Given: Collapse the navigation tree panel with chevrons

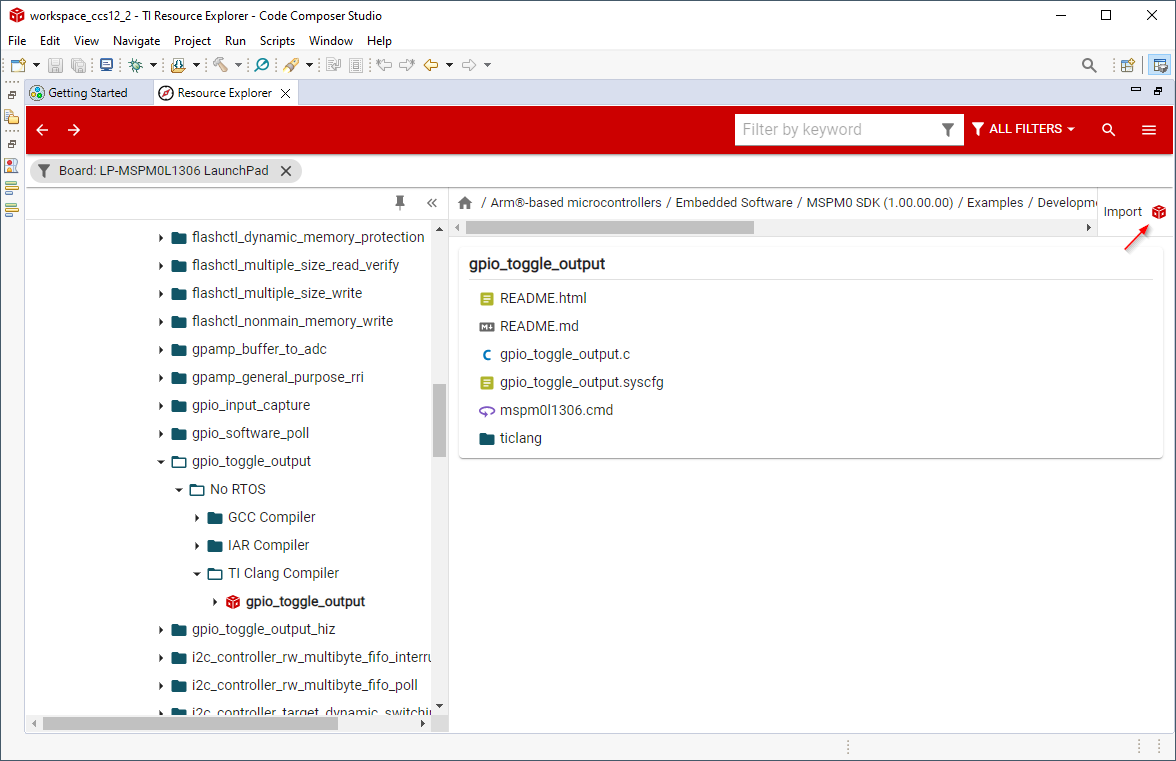Looking at the screenshot, I should tap(432, 203).
